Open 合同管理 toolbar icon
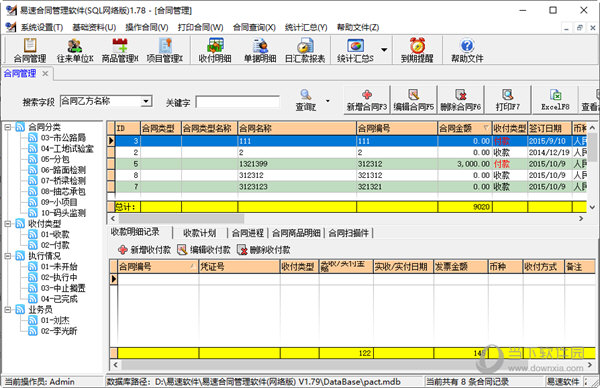The width and height of the screenshot is (600, 388). pyautogui.click(x=30, y=50)
